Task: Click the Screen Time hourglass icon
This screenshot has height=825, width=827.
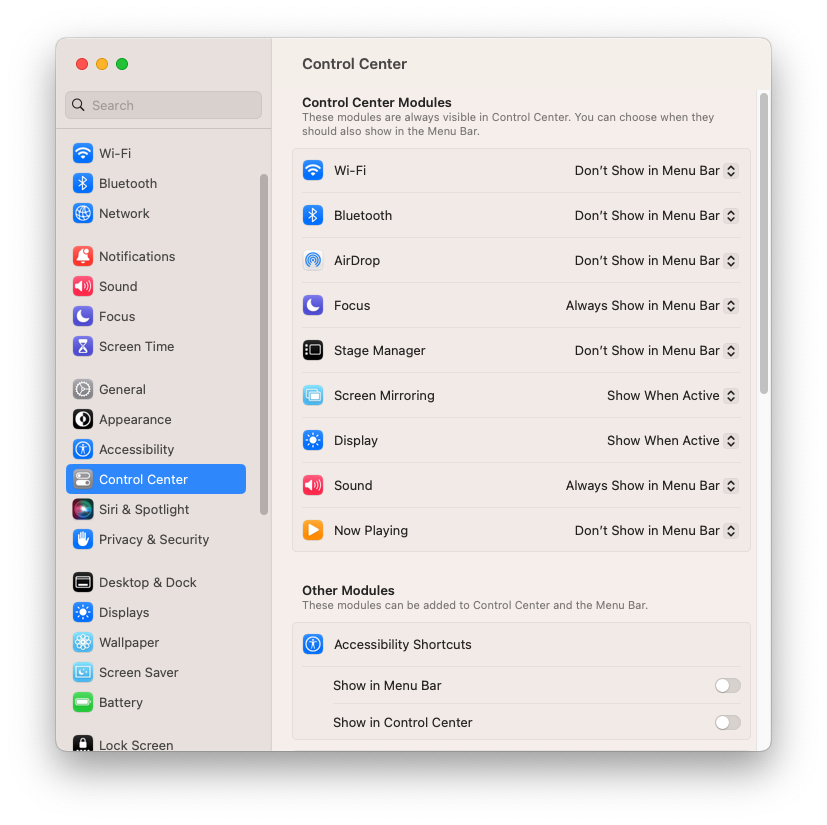Action: [x=83, y=347]
